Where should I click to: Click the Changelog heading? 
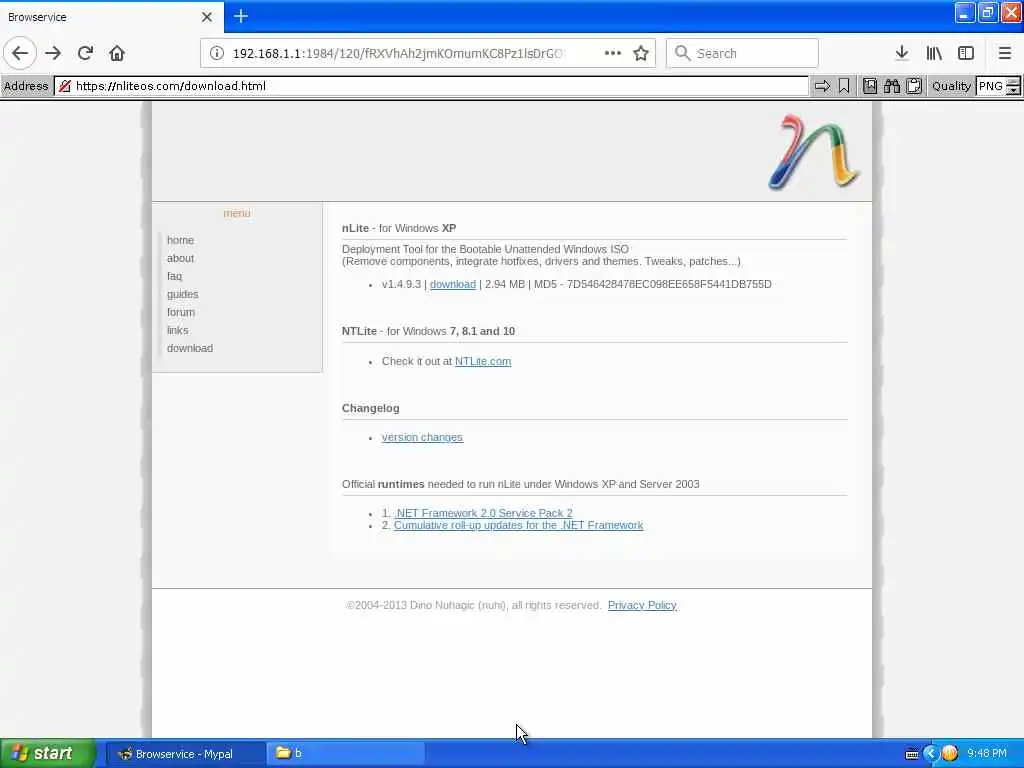point(370,408)
